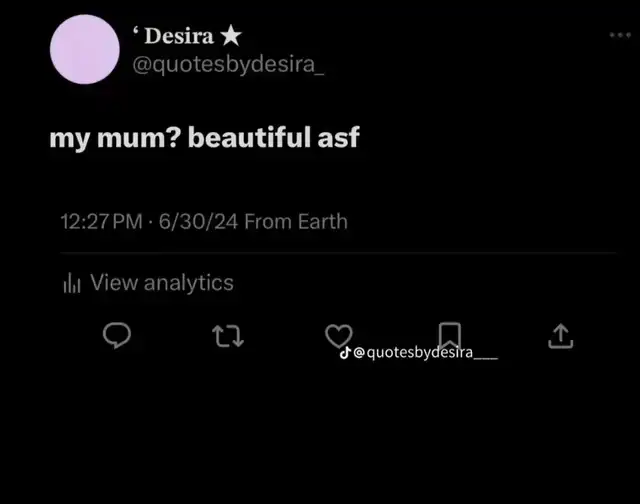
Task: Click the From Earth location label
Action: pos(296,222)
